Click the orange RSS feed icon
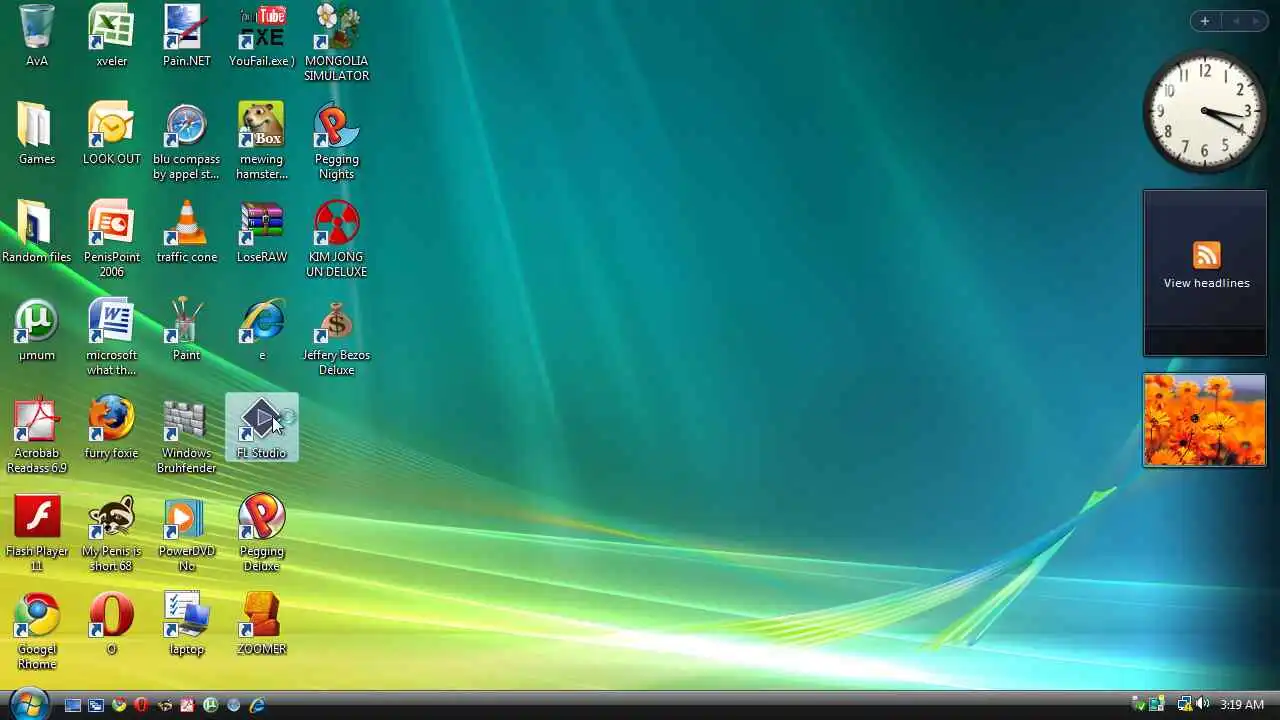Viewport: 1280px width, 720px height. [1206, 255]
